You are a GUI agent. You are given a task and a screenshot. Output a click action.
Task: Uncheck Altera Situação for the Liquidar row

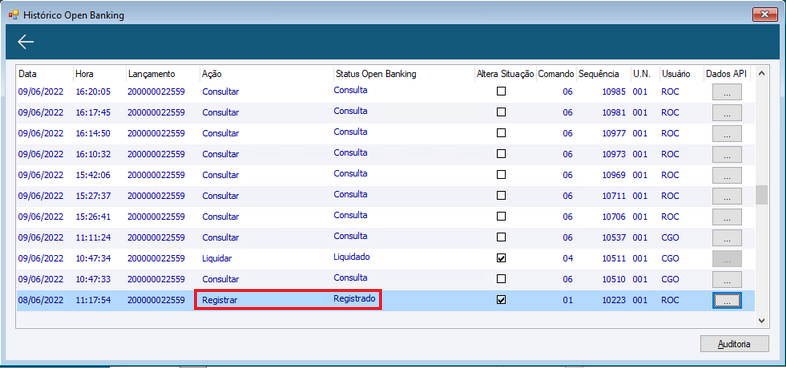[501, 258]
